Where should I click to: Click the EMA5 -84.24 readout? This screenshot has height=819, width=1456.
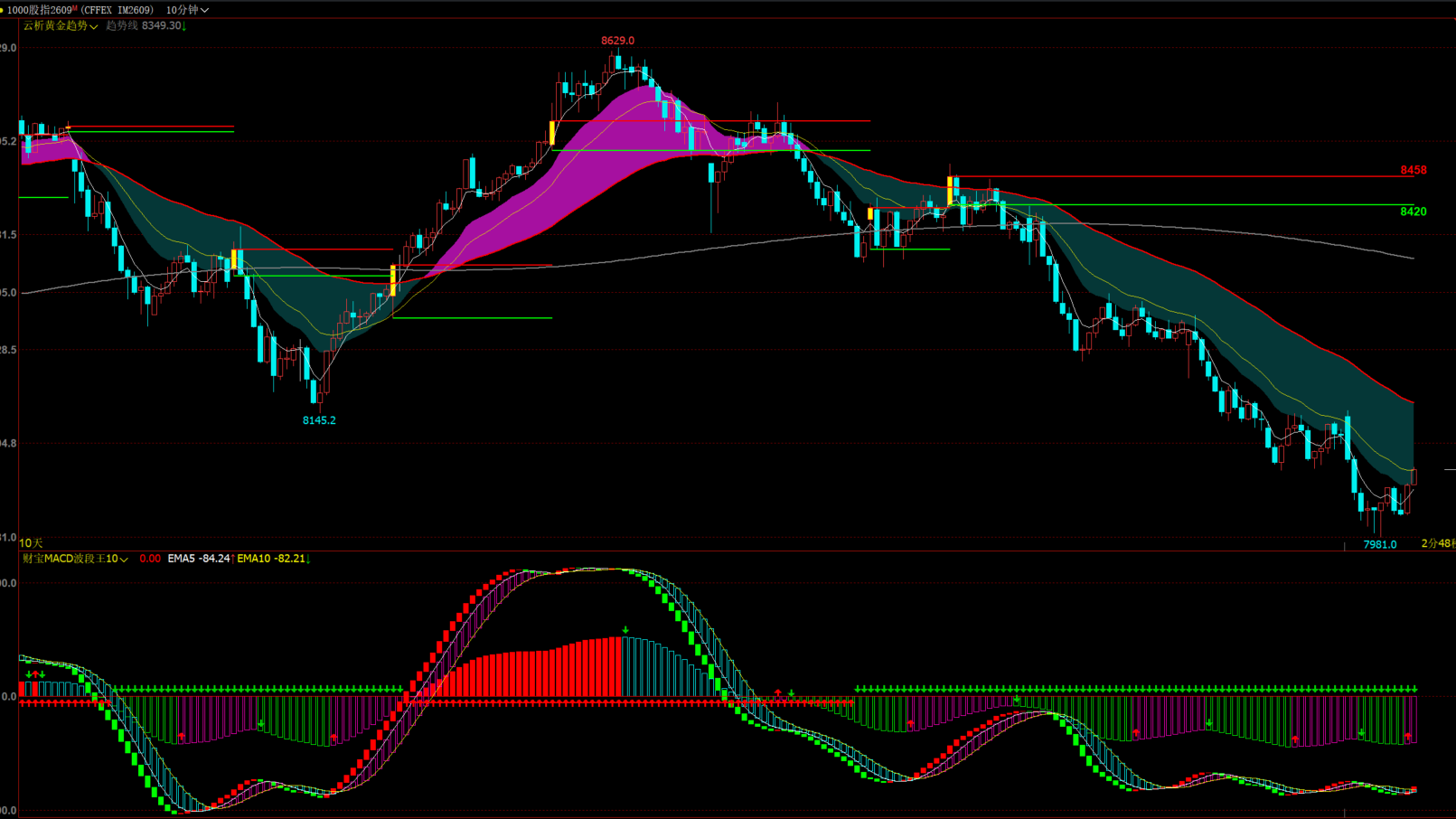coord(201,559)
